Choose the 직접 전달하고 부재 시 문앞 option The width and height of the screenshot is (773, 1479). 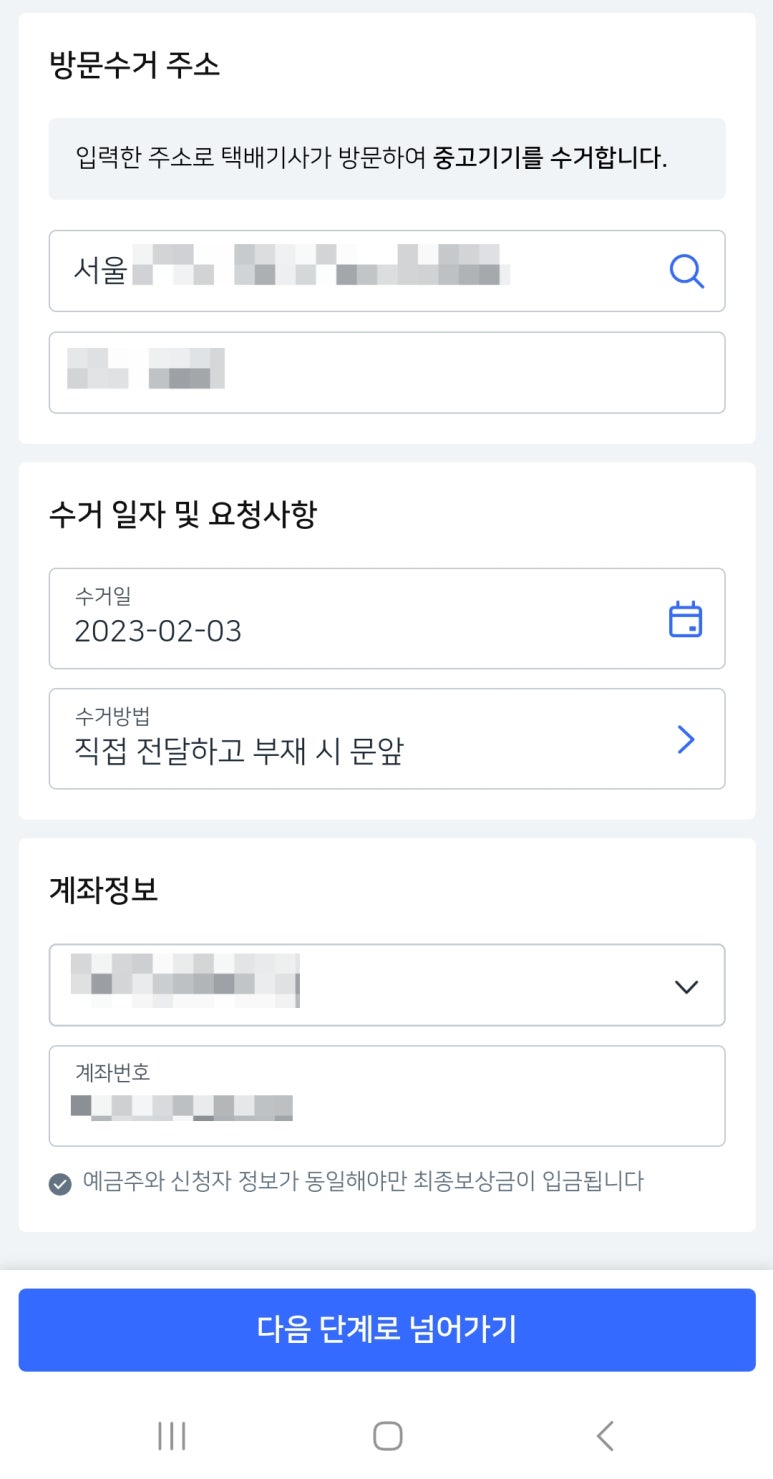240,751
